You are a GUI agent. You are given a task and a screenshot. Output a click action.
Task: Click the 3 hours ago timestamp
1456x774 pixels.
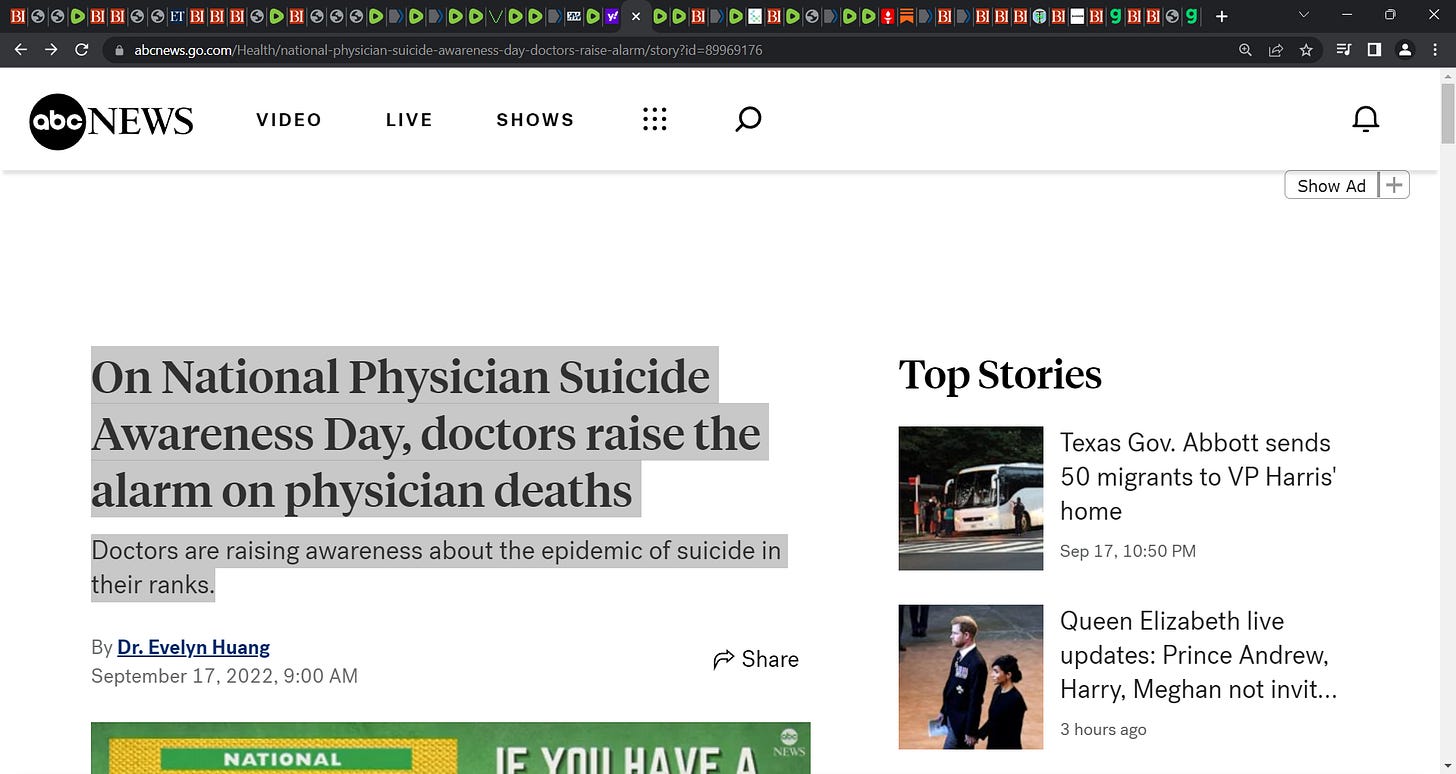(1103, 729)
